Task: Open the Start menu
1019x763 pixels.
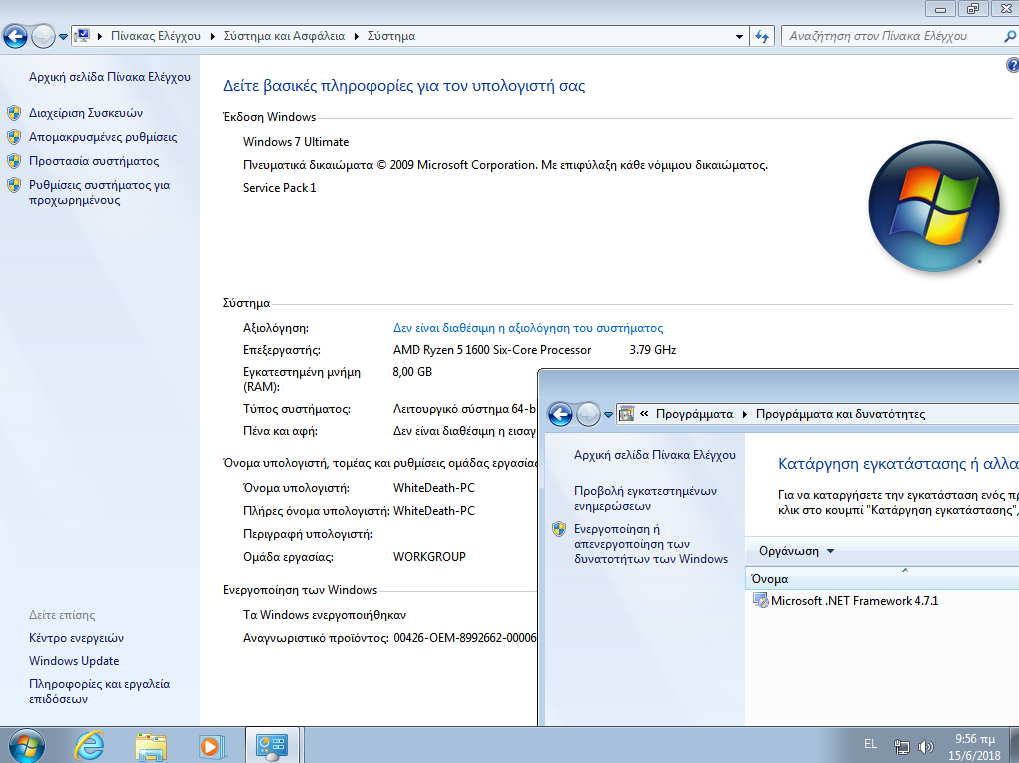Action: point(27,745)
